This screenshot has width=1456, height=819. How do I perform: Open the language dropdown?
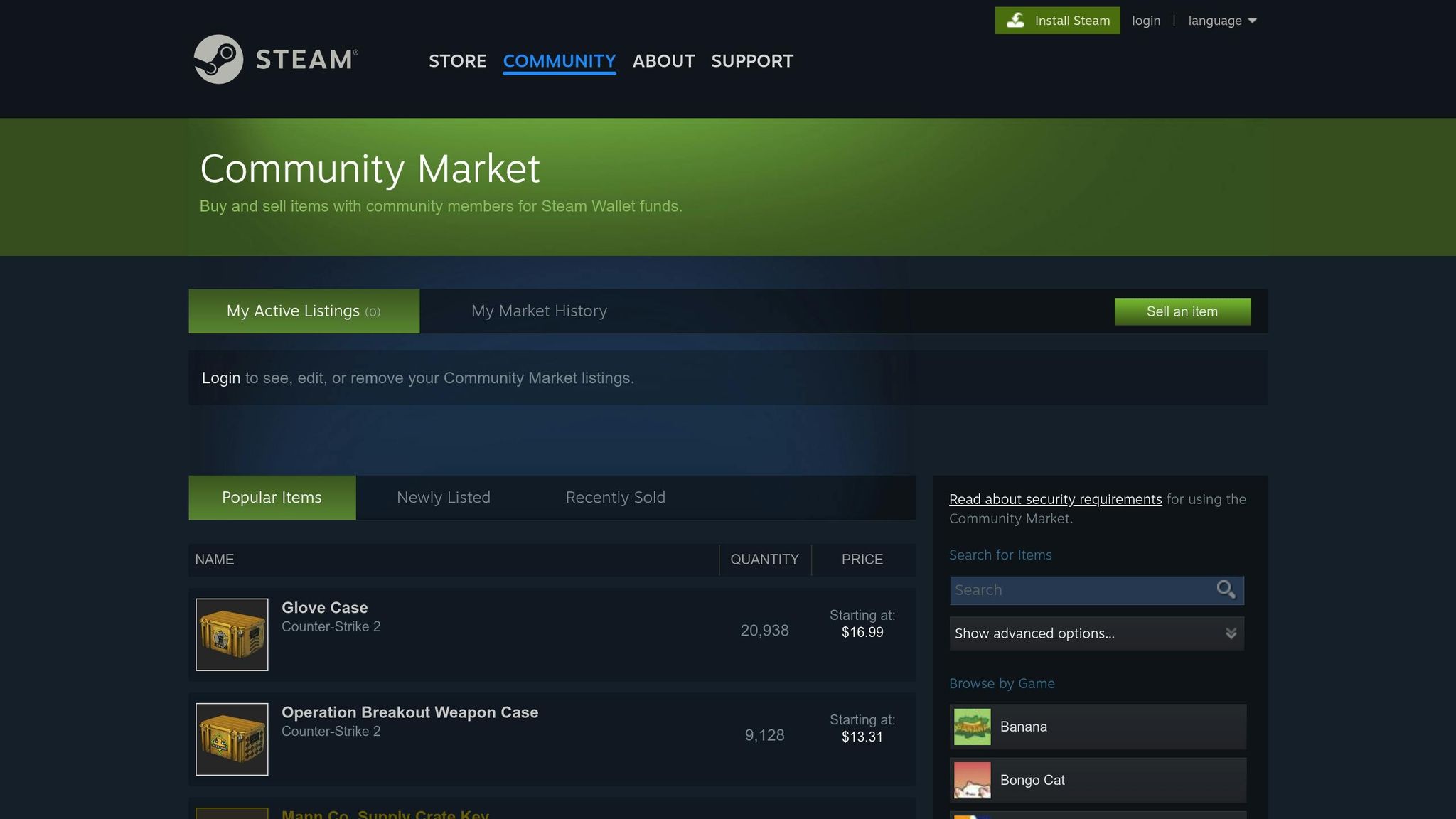(x=1222, y=21)
